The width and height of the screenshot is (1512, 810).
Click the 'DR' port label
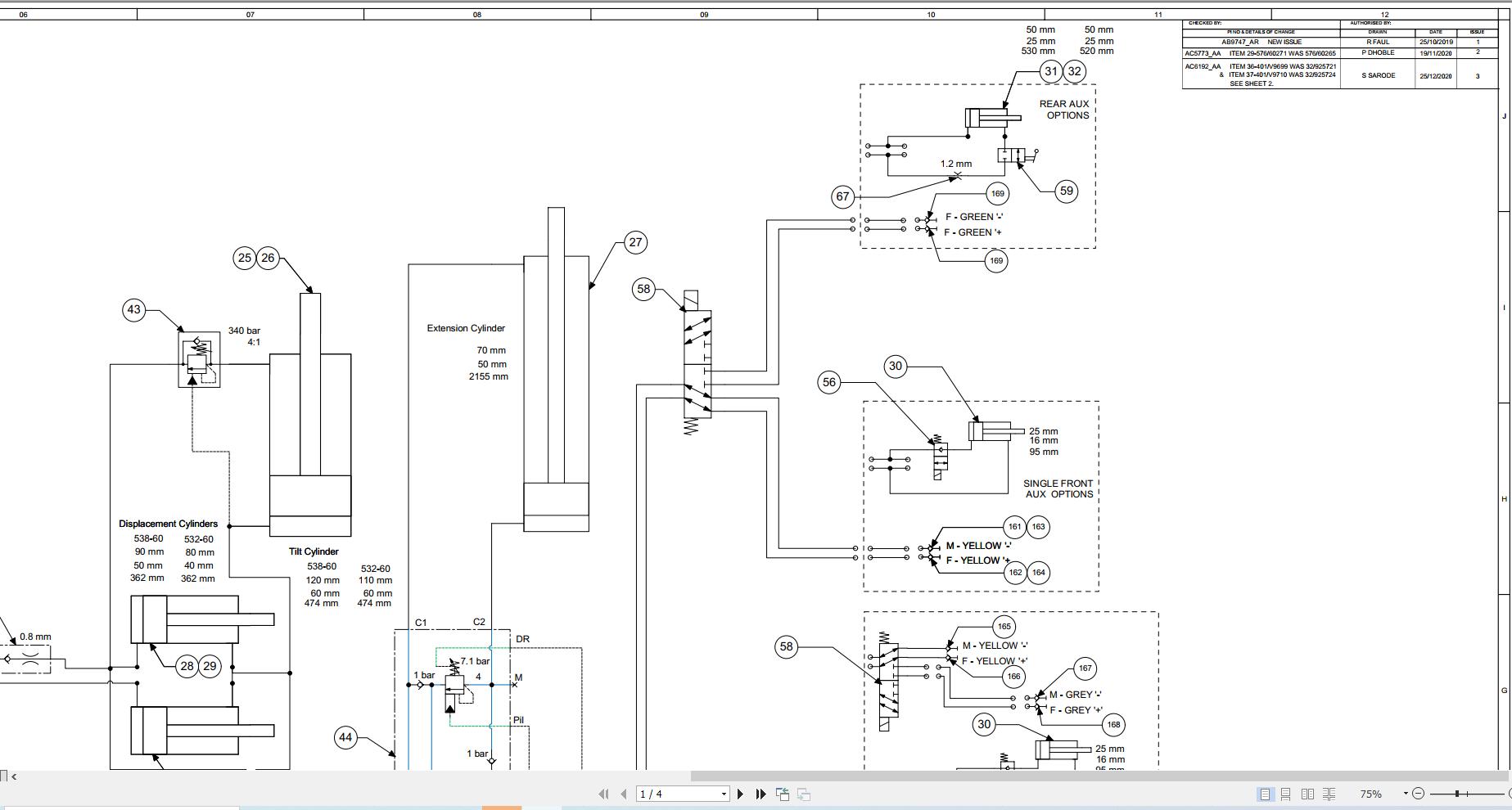(522, 639)
